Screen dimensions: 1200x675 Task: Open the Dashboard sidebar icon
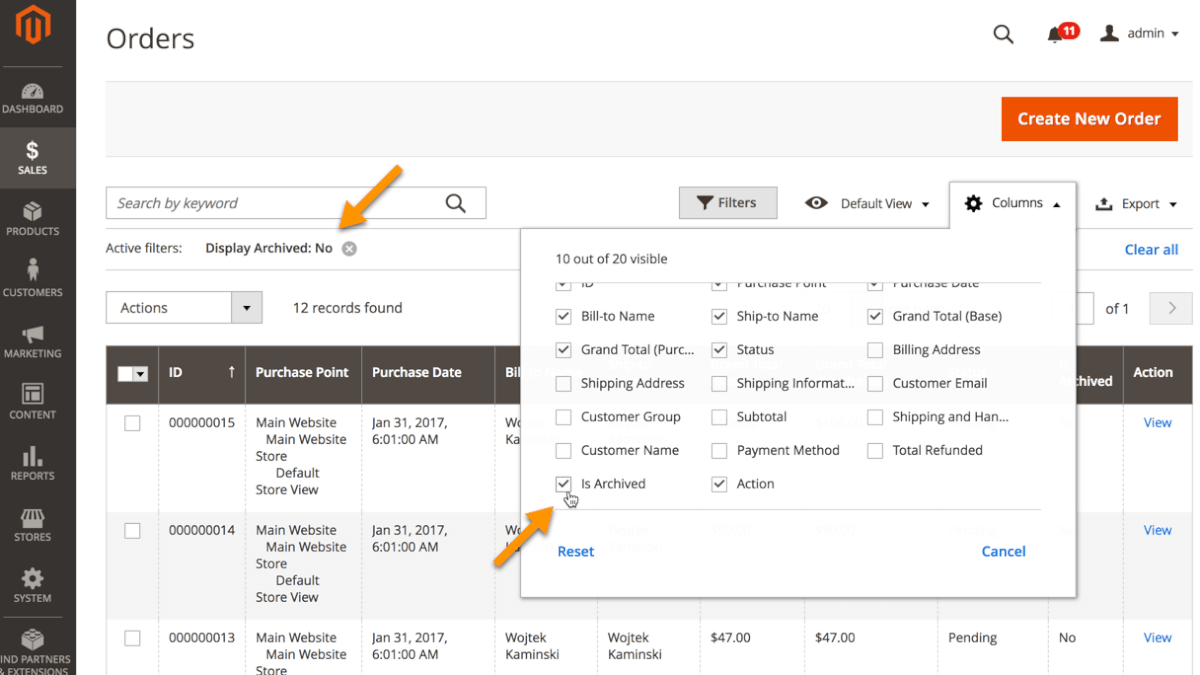click(x=32, y=98)
